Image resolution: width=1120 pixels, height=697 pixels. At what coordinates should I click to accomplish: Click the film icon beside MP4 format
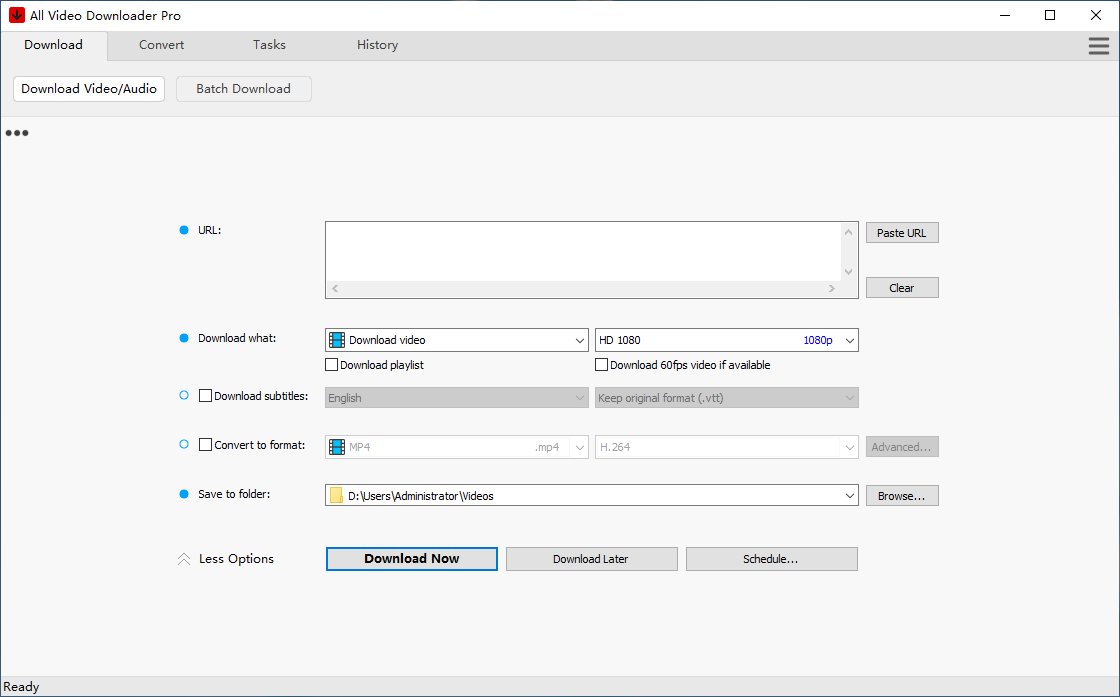coord(336,447)
